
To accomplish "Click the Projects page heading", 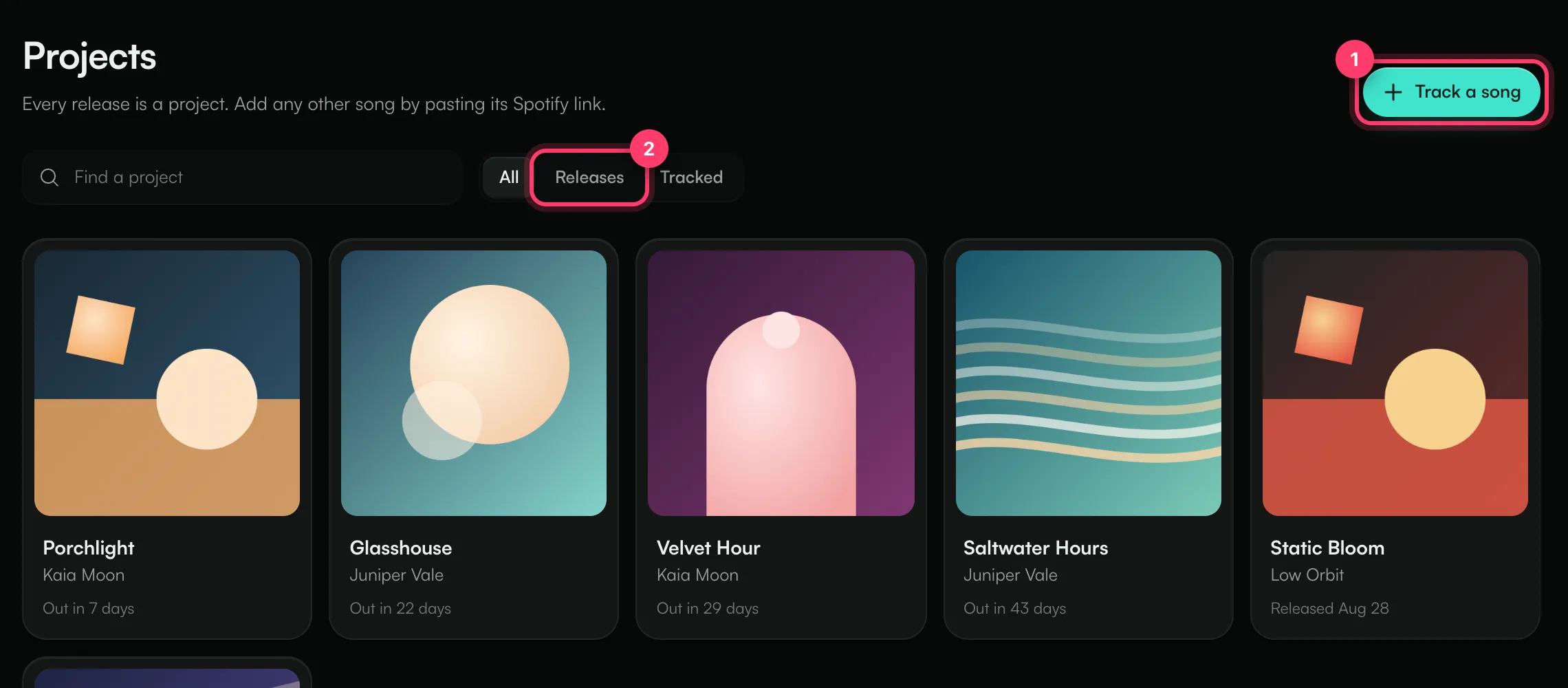I will (89, 56).
